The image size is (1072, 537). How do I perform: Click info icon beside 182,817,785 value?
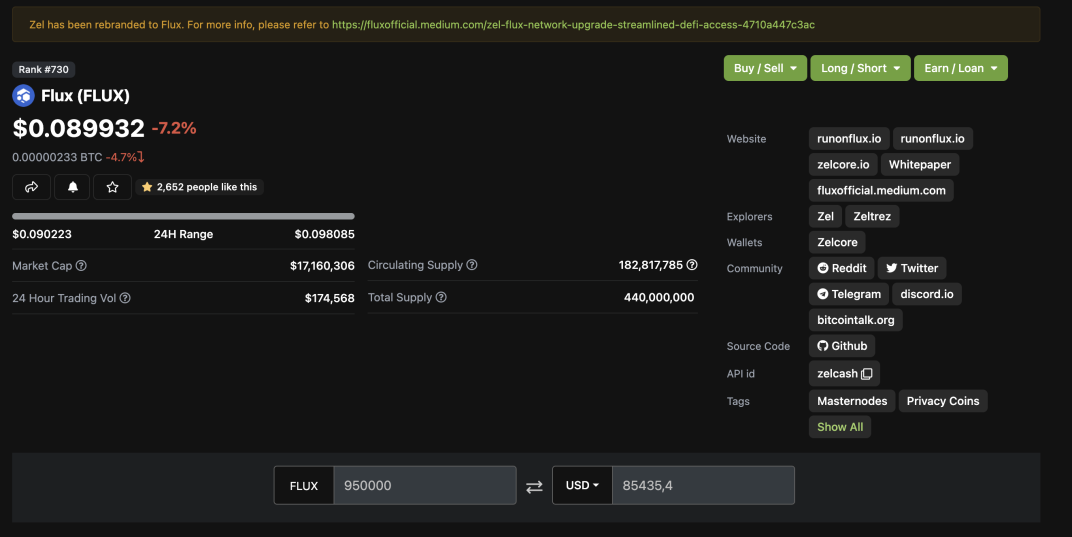(692, 265)
